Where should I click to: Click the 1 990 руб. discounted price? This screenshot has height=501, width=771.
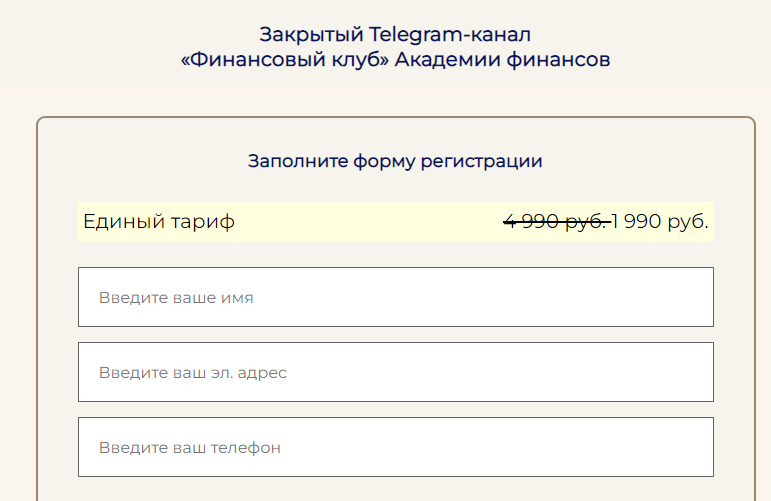pyautogui.click(x=661, y=221)
